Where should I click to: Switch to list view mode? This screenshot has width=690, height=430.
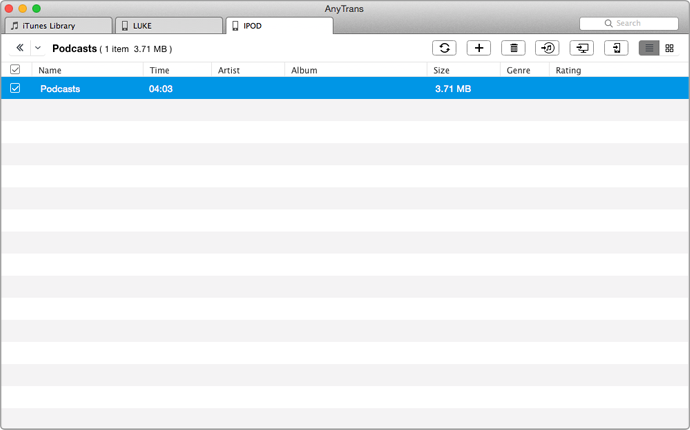point(649,48)
